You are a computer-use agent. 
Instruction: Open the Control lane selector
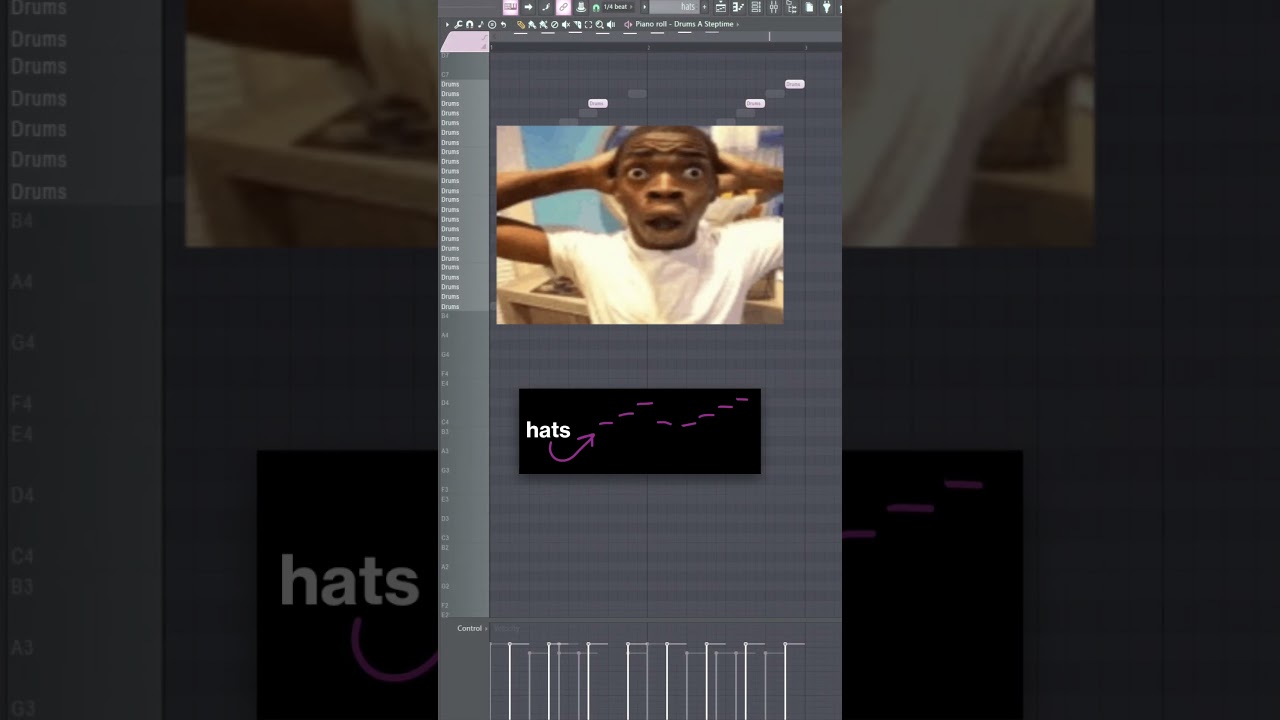pos(472,628)
